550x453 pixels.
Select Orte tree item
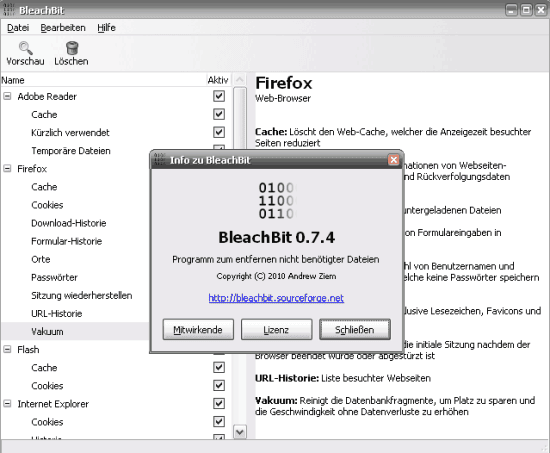[41, 259]
